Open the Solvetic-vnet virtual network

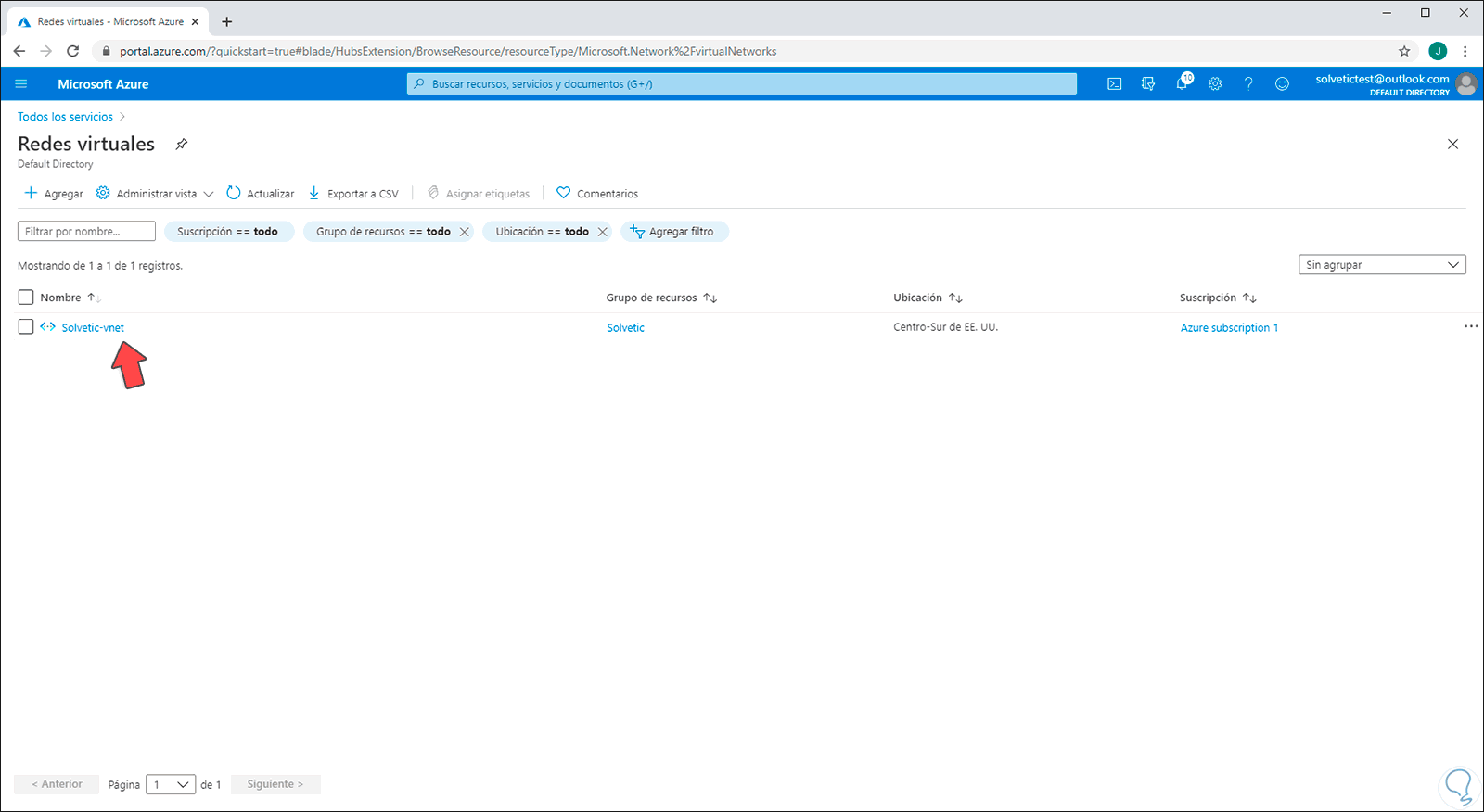[x=93, y=328]
